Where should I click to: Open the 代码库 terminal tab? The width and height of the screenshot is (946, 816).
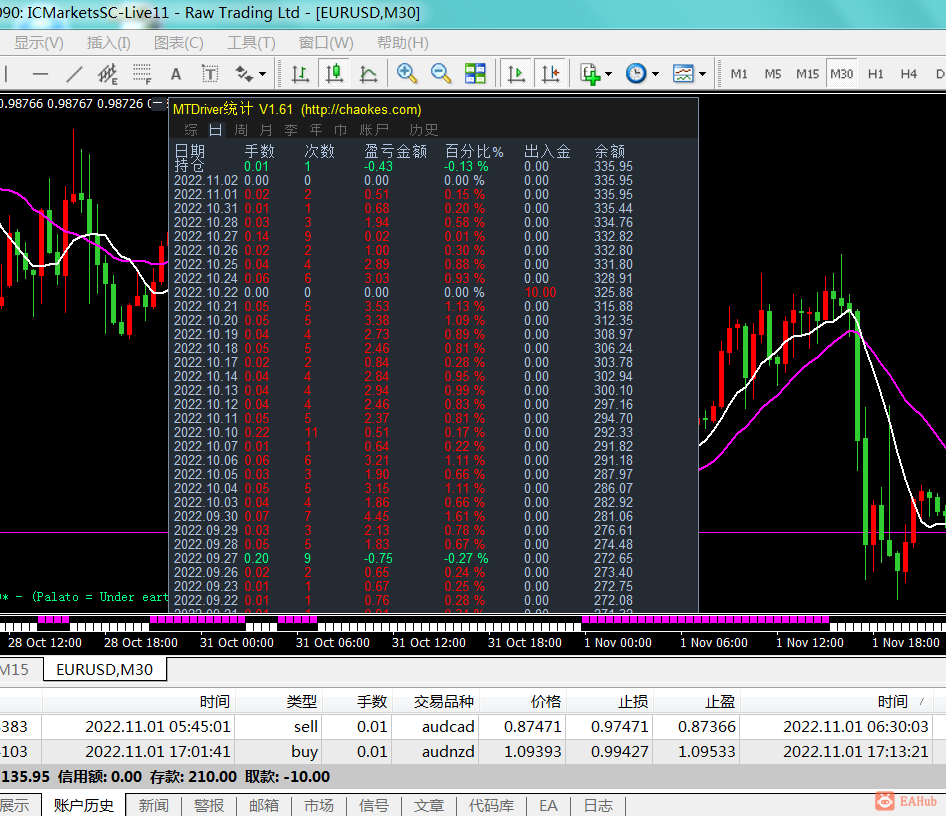point(491,805)
